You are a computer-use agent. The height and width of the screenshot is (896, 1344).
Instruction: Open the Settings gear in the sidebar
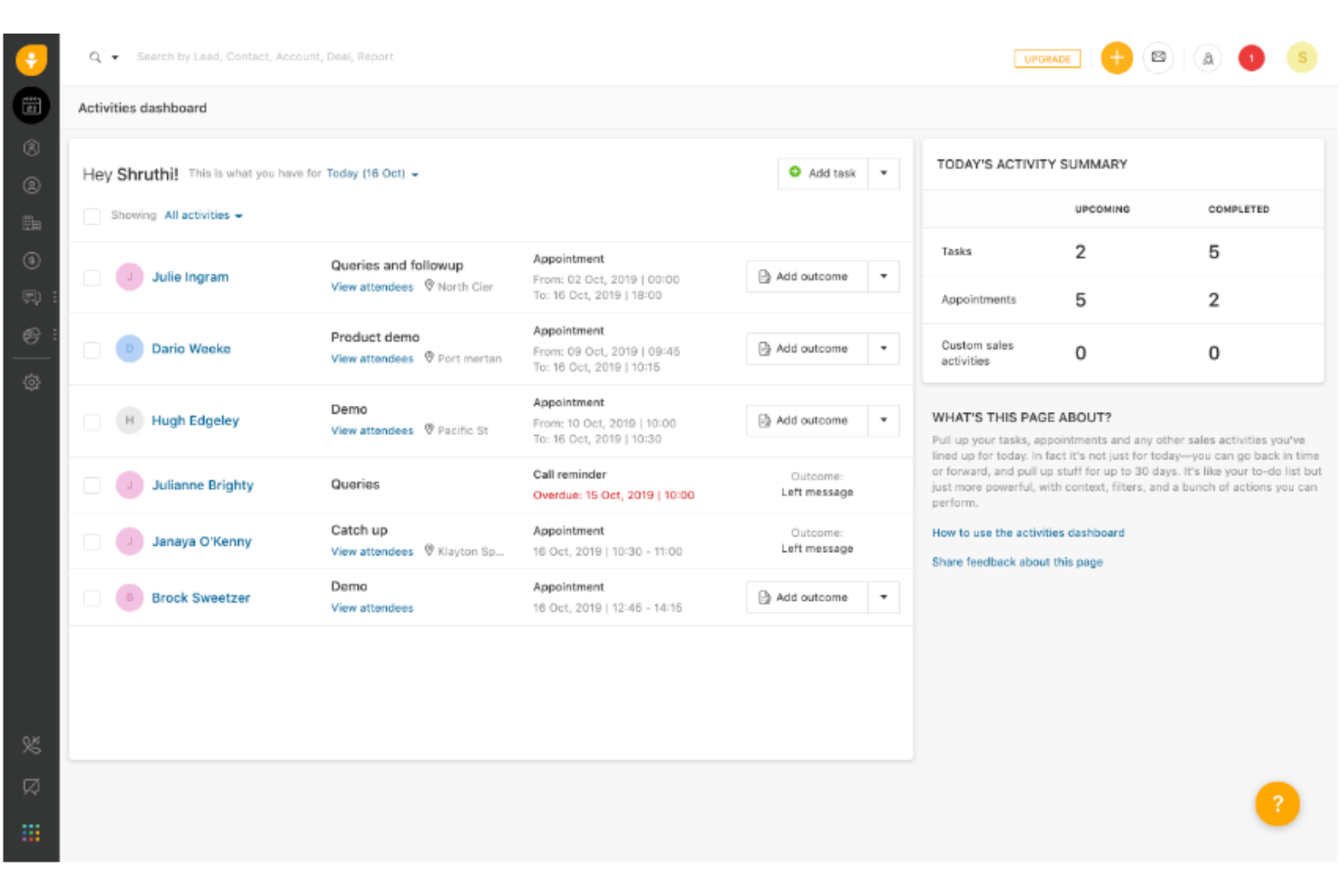point(32,381)
